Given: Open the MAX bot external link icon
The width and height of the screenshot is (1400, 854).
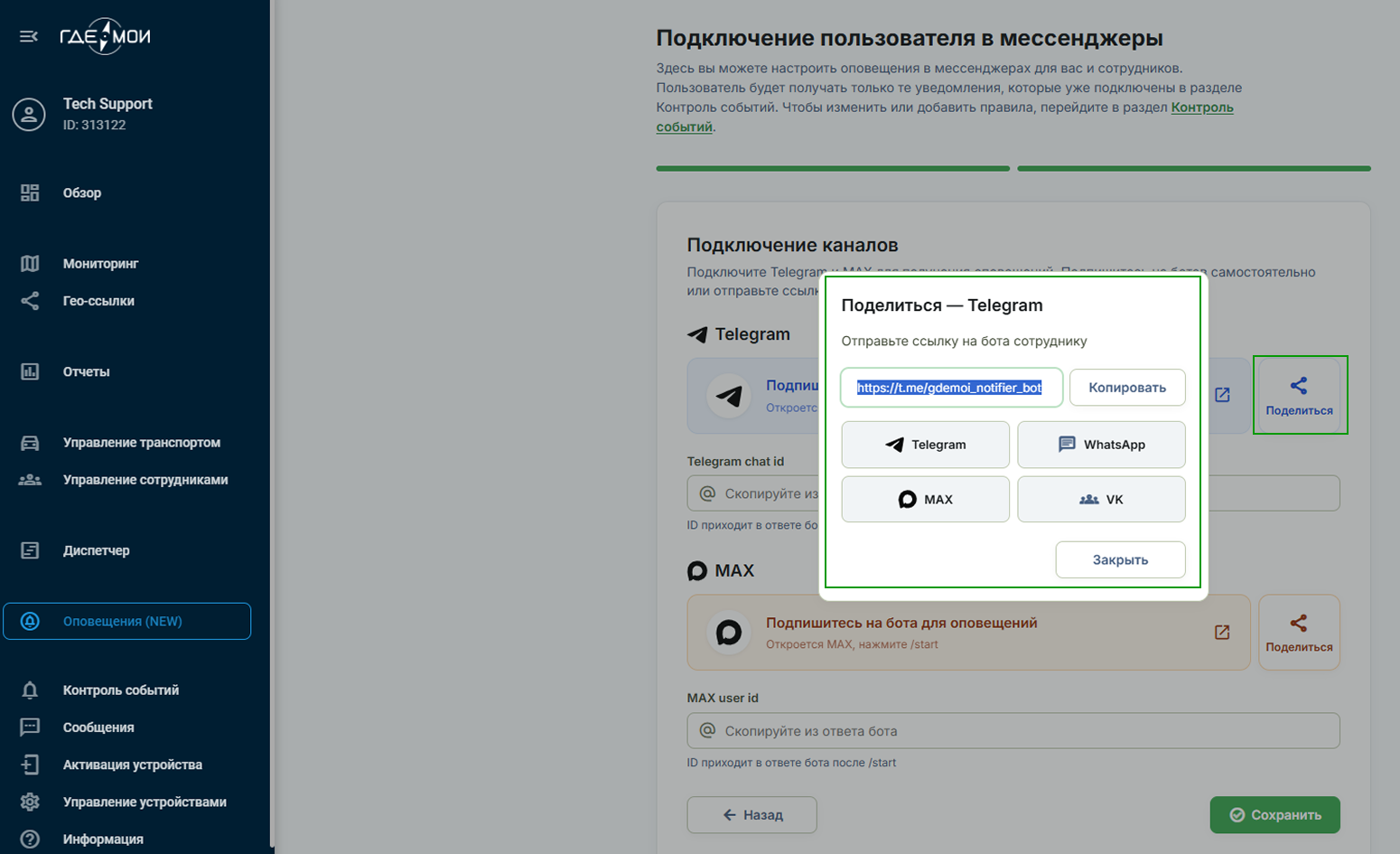Looking at the screenshot, I should pos(1222,633).
